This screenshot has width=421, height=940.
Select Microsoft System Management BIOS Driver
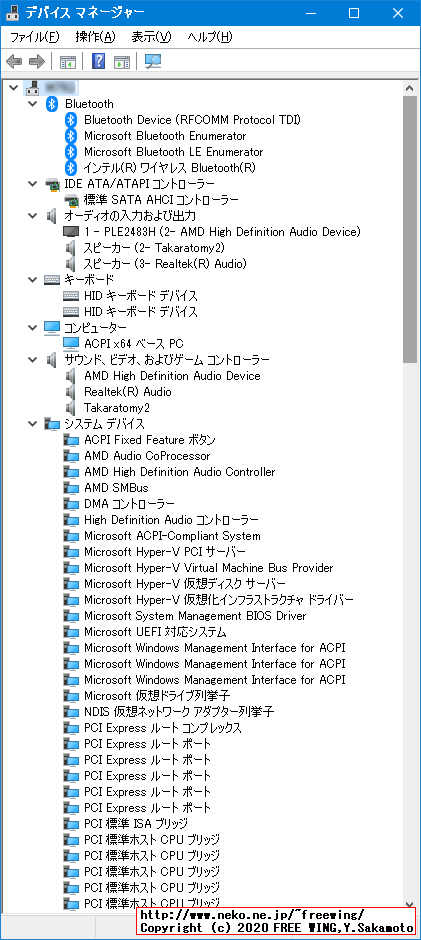pos(195,616)
